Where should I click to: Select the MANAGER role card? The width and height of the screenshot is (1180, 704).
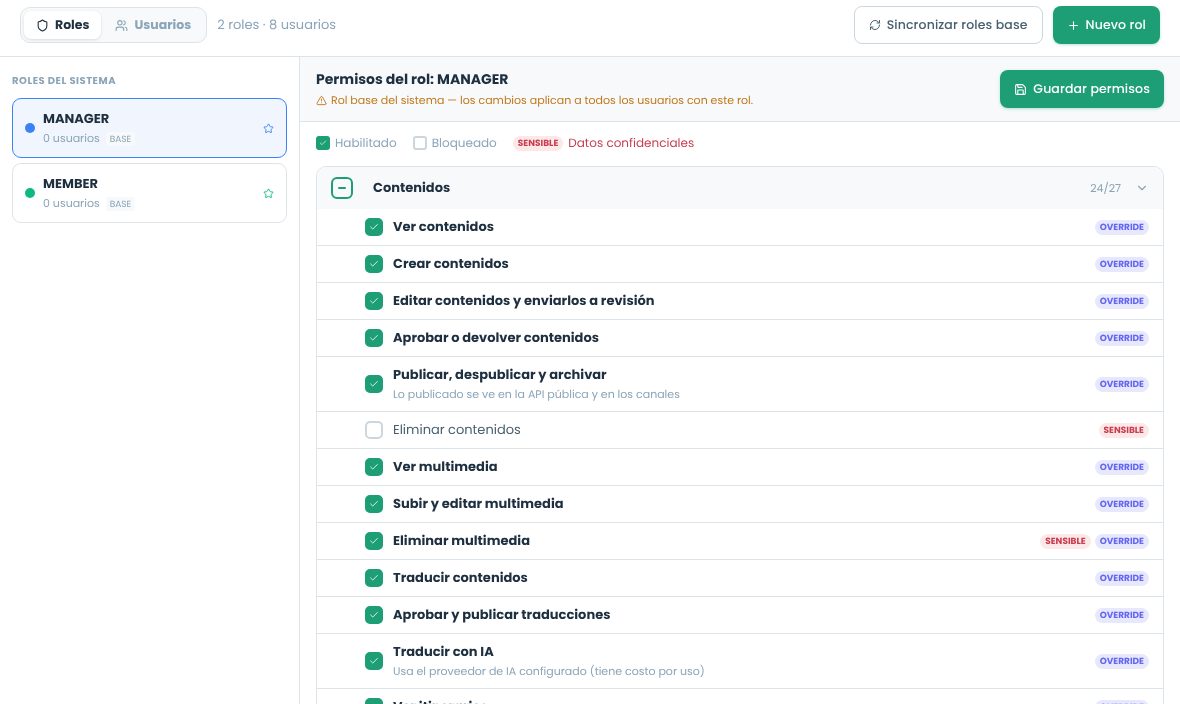[x=149, y=128]
